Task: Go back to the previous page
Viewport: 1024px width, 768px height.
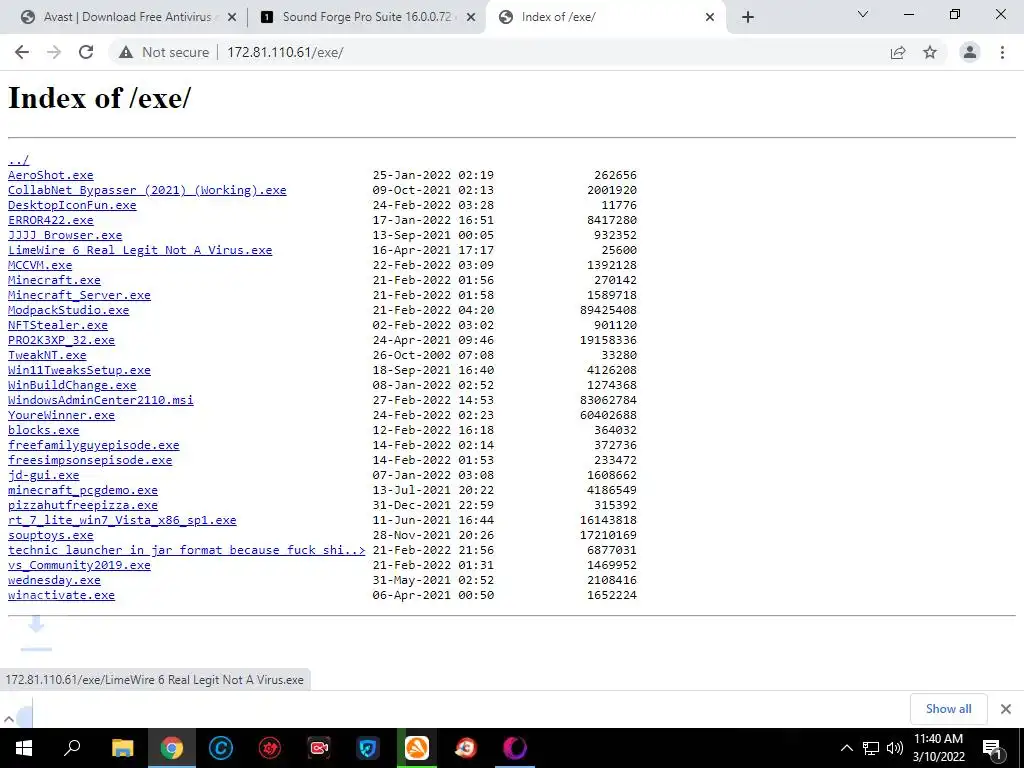Action: (x=22, y=52)
